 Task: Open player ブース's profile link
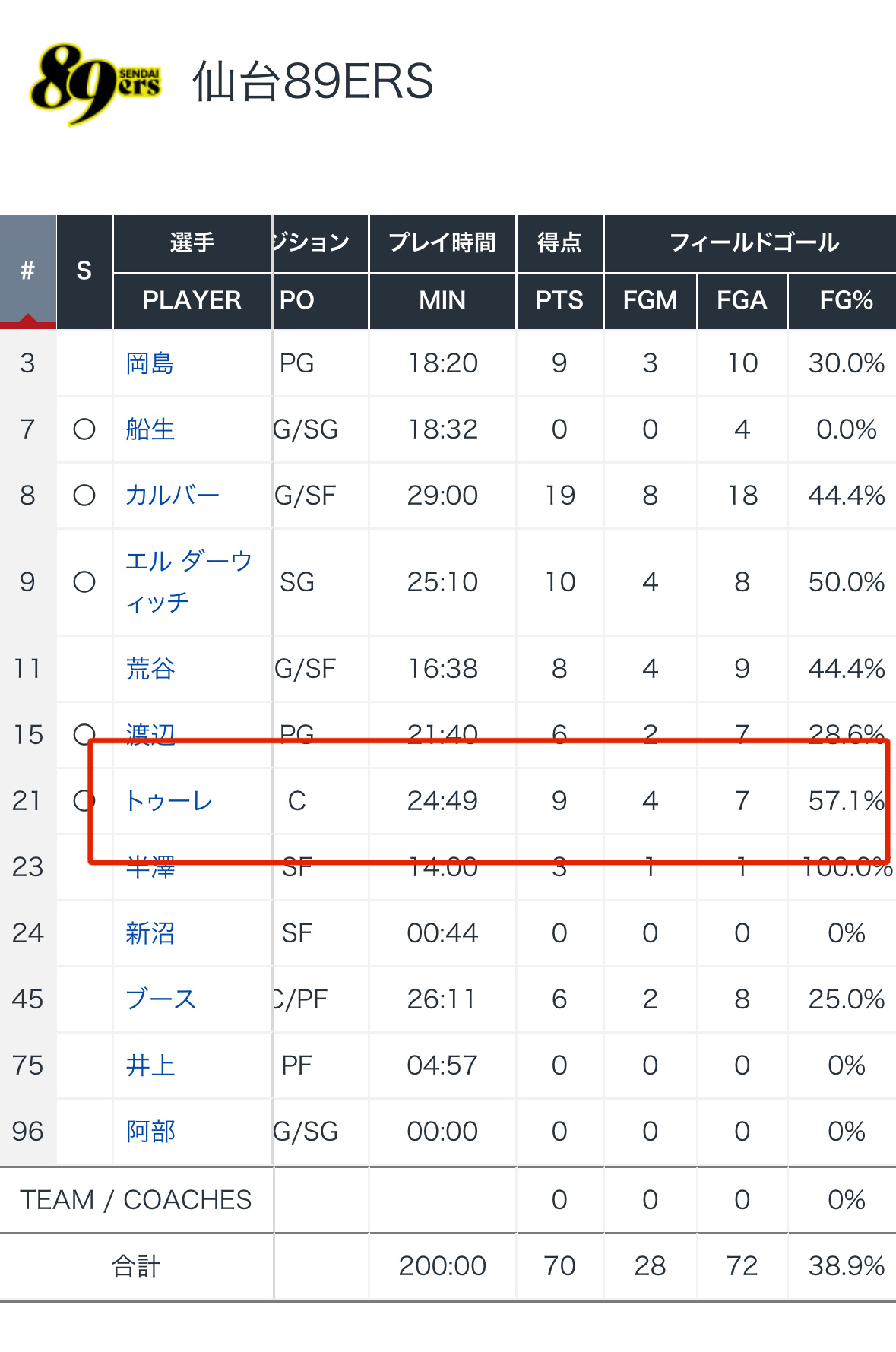point(161,999)
